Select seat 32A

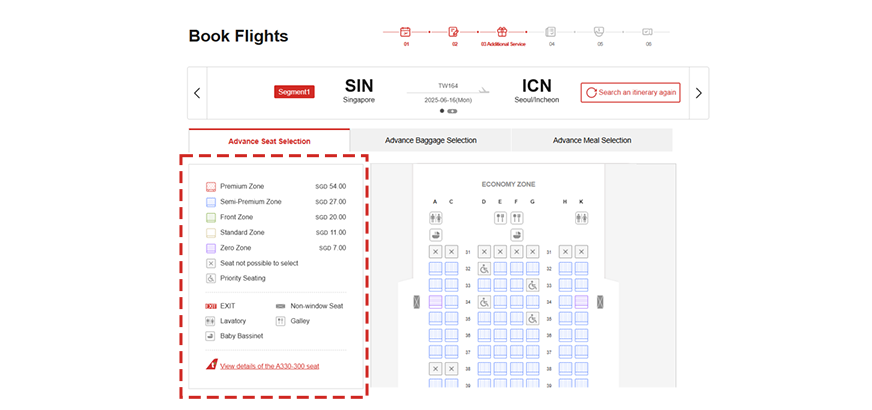point(435,268)
